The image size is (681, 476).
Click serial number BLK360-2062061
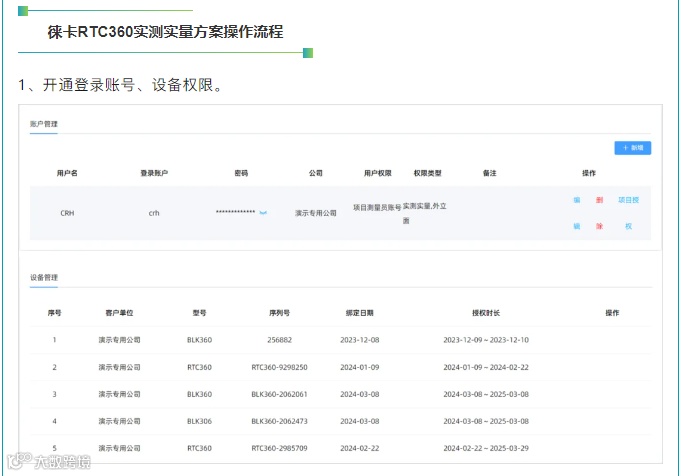[x=279, y=394]
